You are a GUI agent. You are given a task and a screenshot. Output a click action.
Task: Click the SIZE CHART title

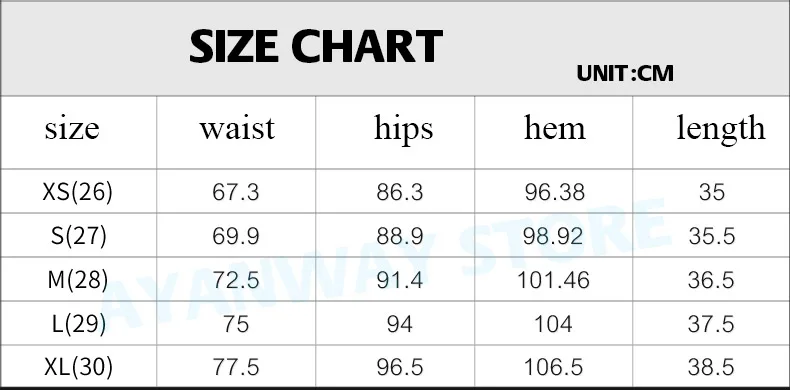[x=316, y=46]
